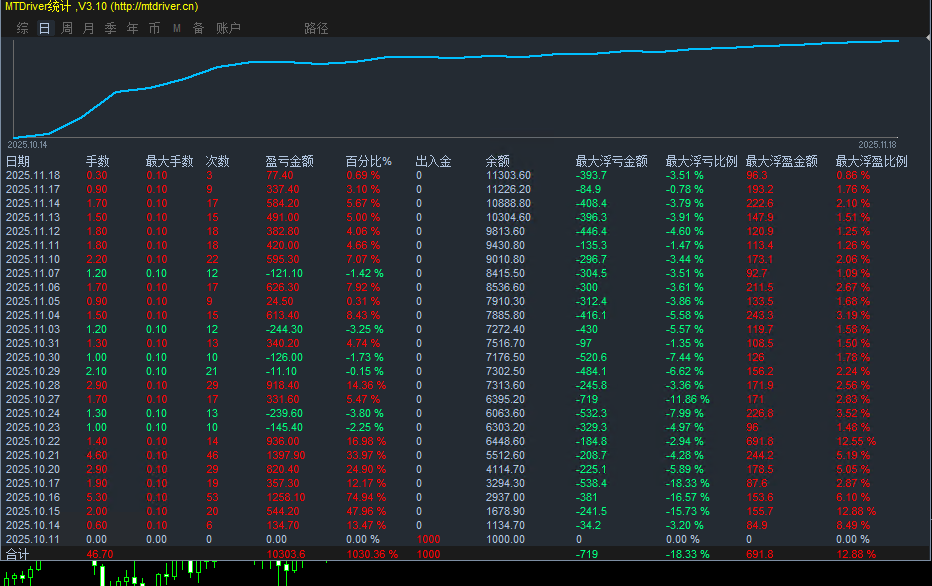Click the 路径 path button
This screenshot has height=586, width=932.
coord(316,28)
